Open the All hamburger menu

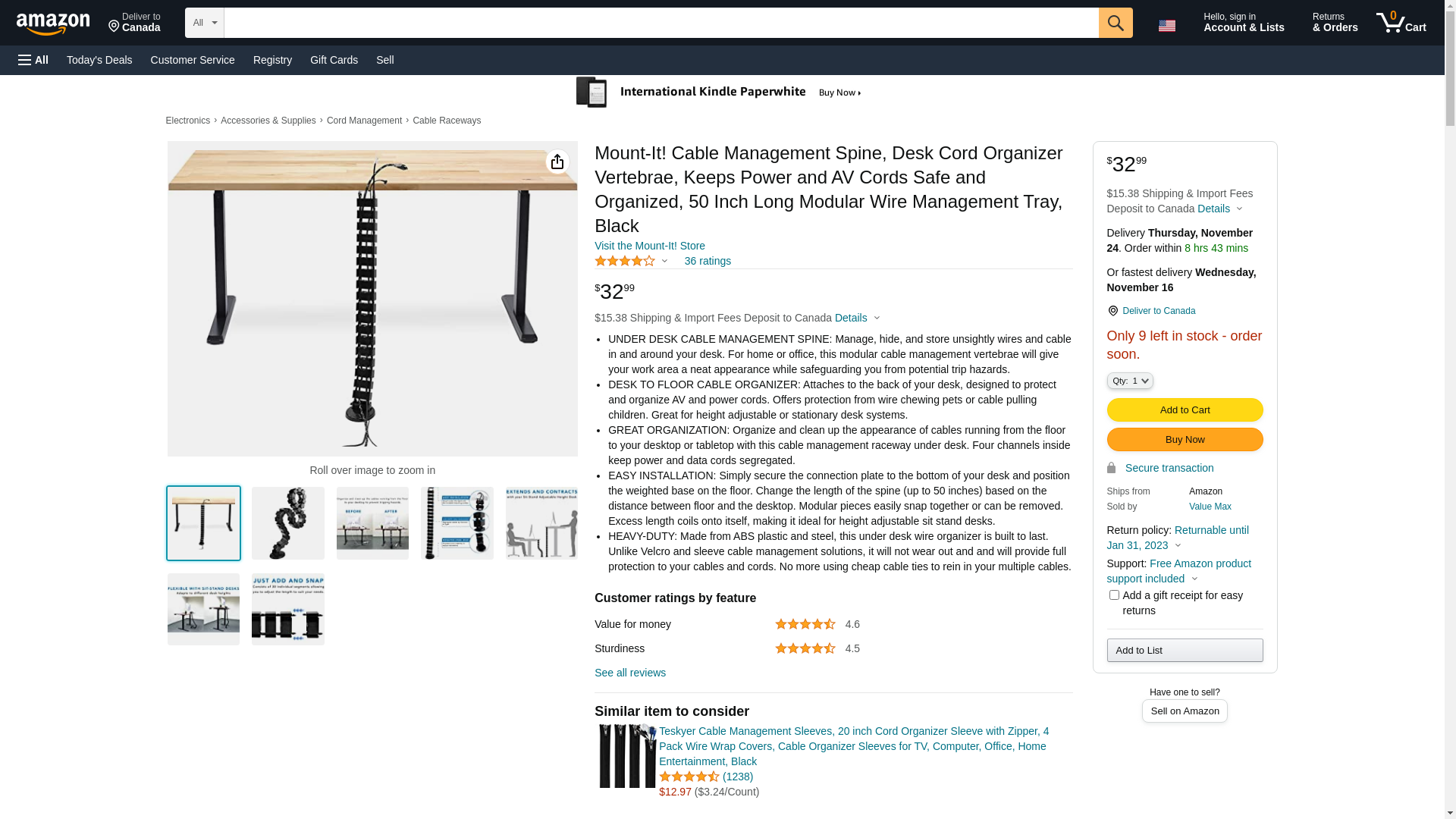[33, 60]
